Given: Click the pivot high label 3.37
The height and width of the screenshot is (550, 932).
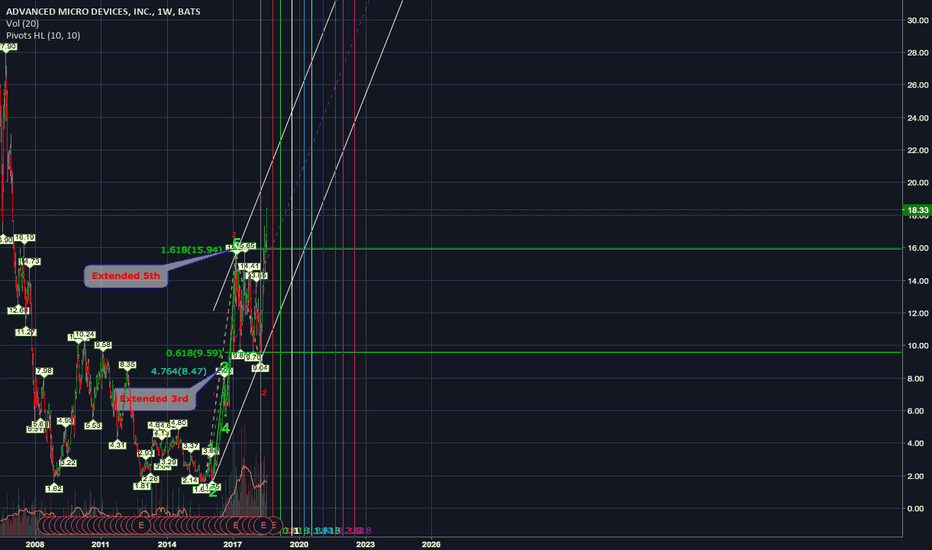Looking at the screenshot, I should pyautogui.click(x=191, y=446).
